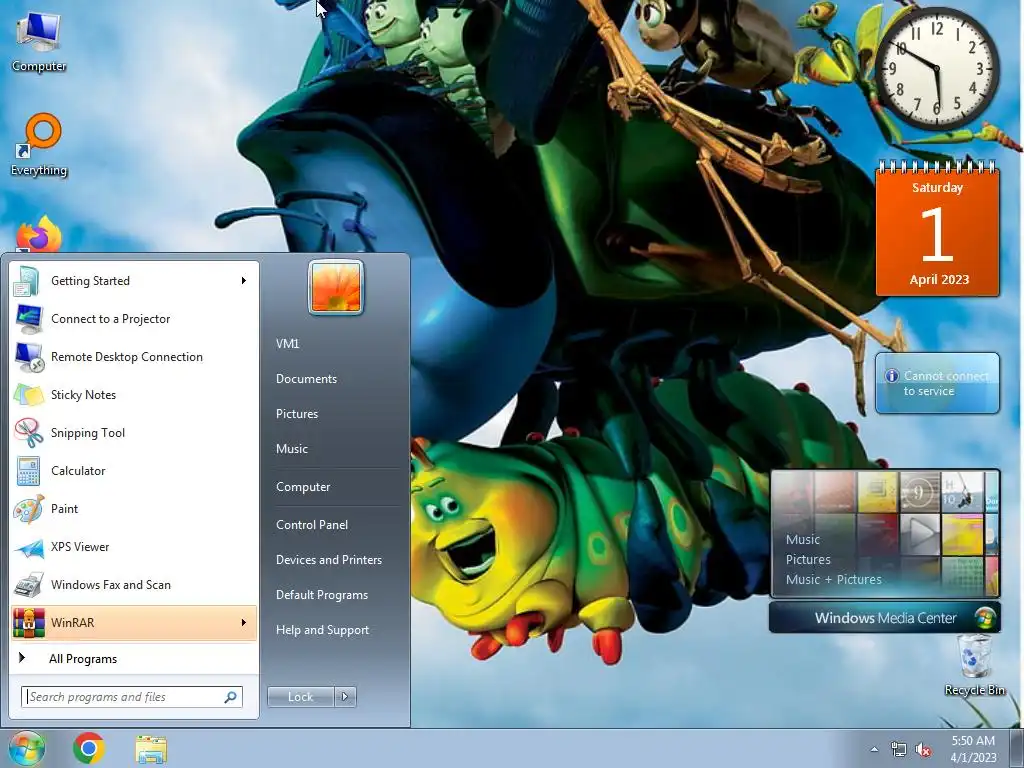The width and height of the screenshot is (1024, 768).
Task: Select Music + Pictures in Media Center gadget
Action: tap(833, 579)
